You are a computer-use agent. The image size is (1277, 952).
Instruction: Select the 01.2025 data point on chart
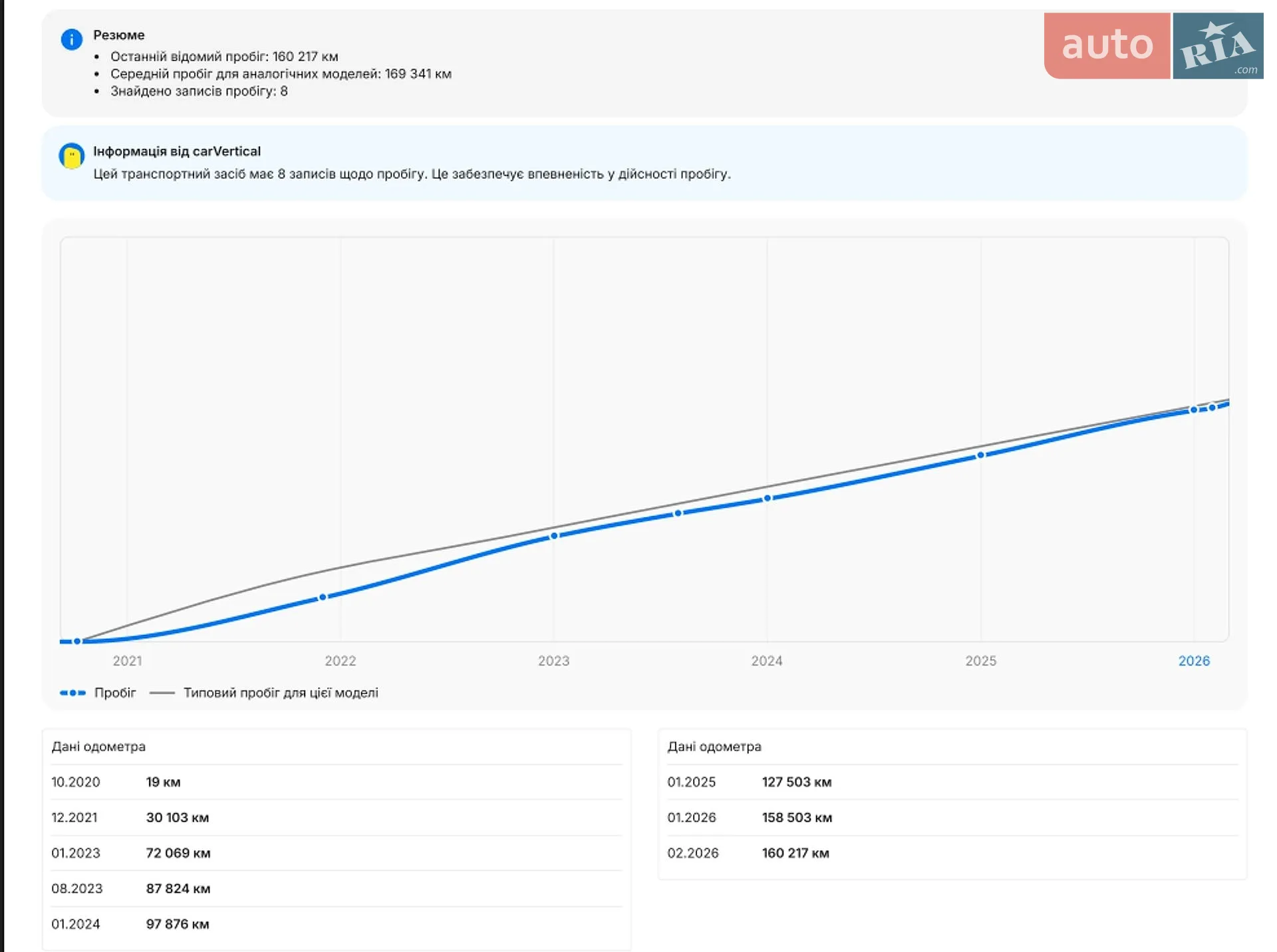coord(980,455)
